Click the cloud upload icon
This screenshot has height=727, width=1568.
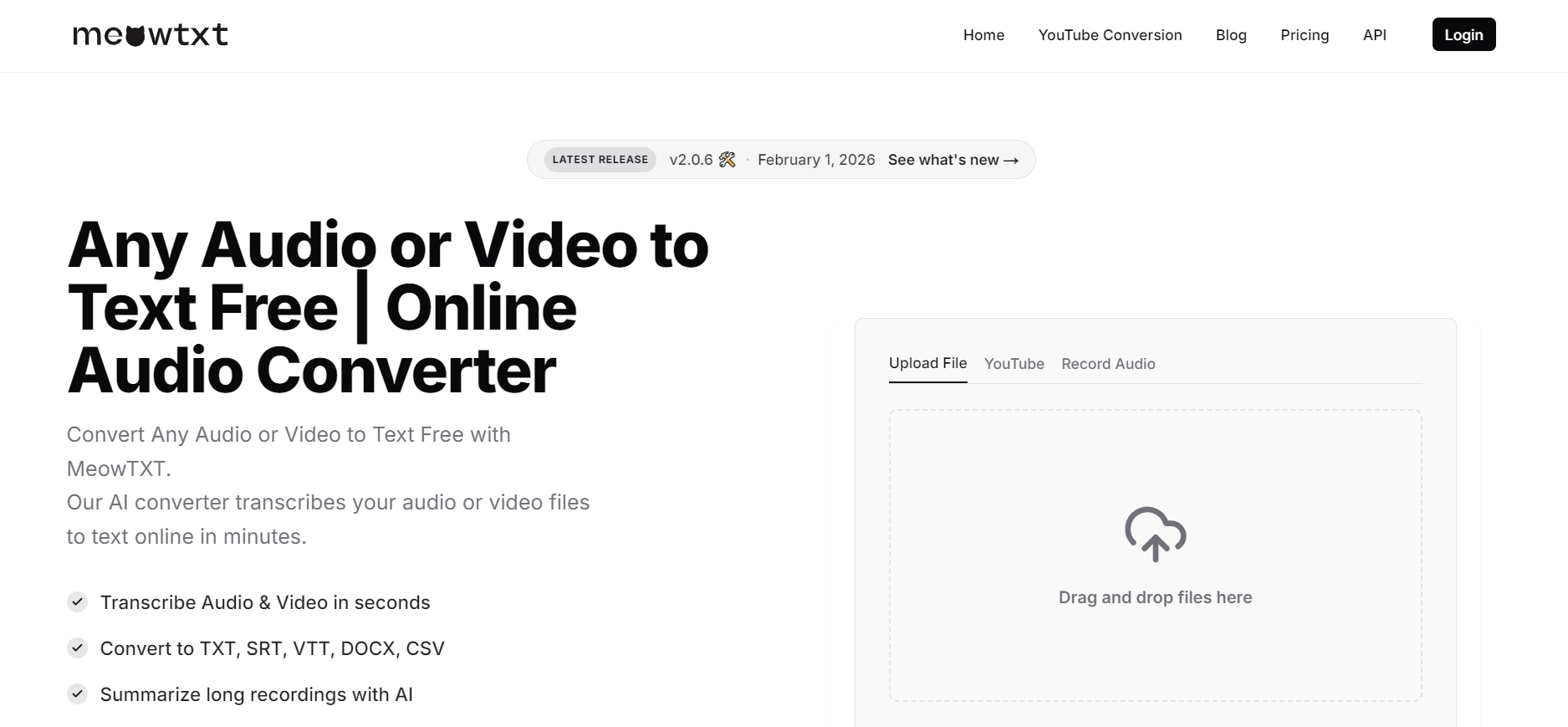point(1155,534)
